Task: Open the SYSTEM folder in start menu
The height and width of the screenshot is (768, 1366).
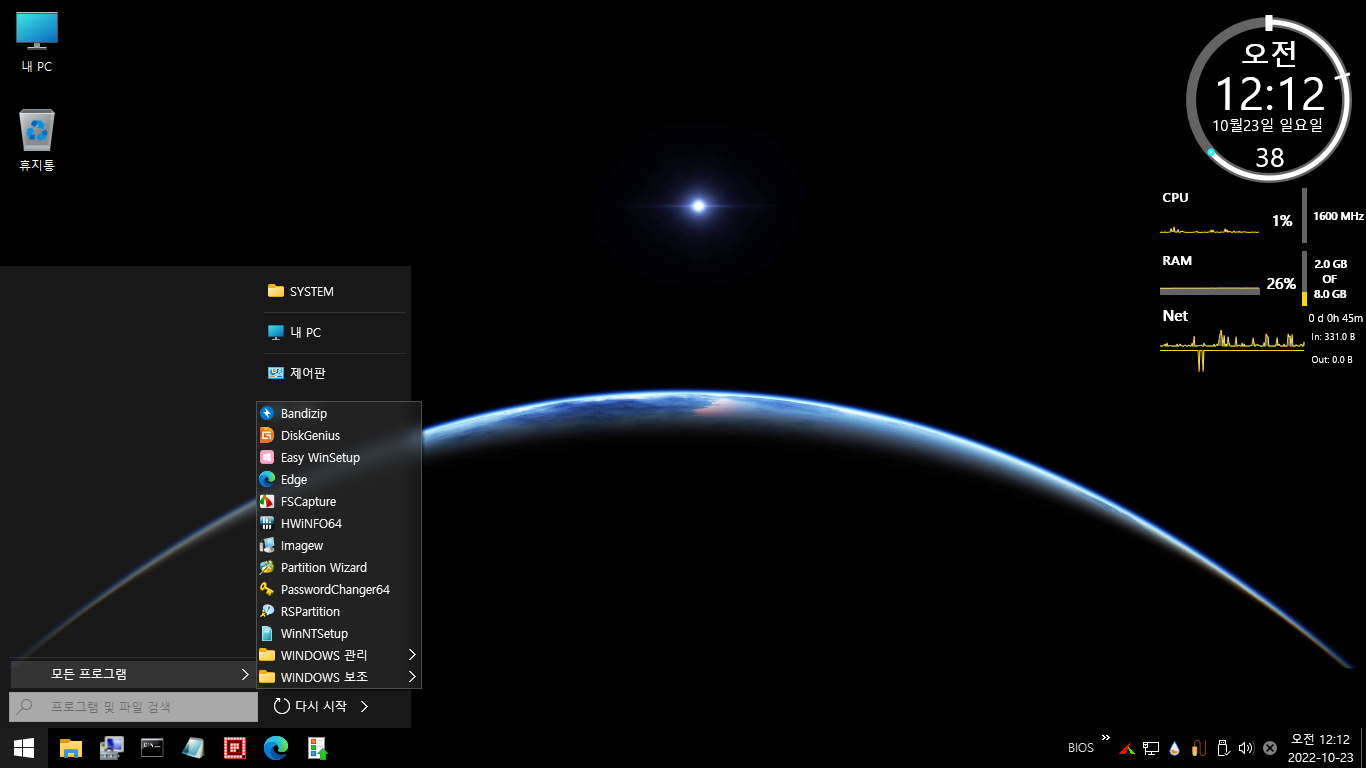Action: (x=335, y=291)
